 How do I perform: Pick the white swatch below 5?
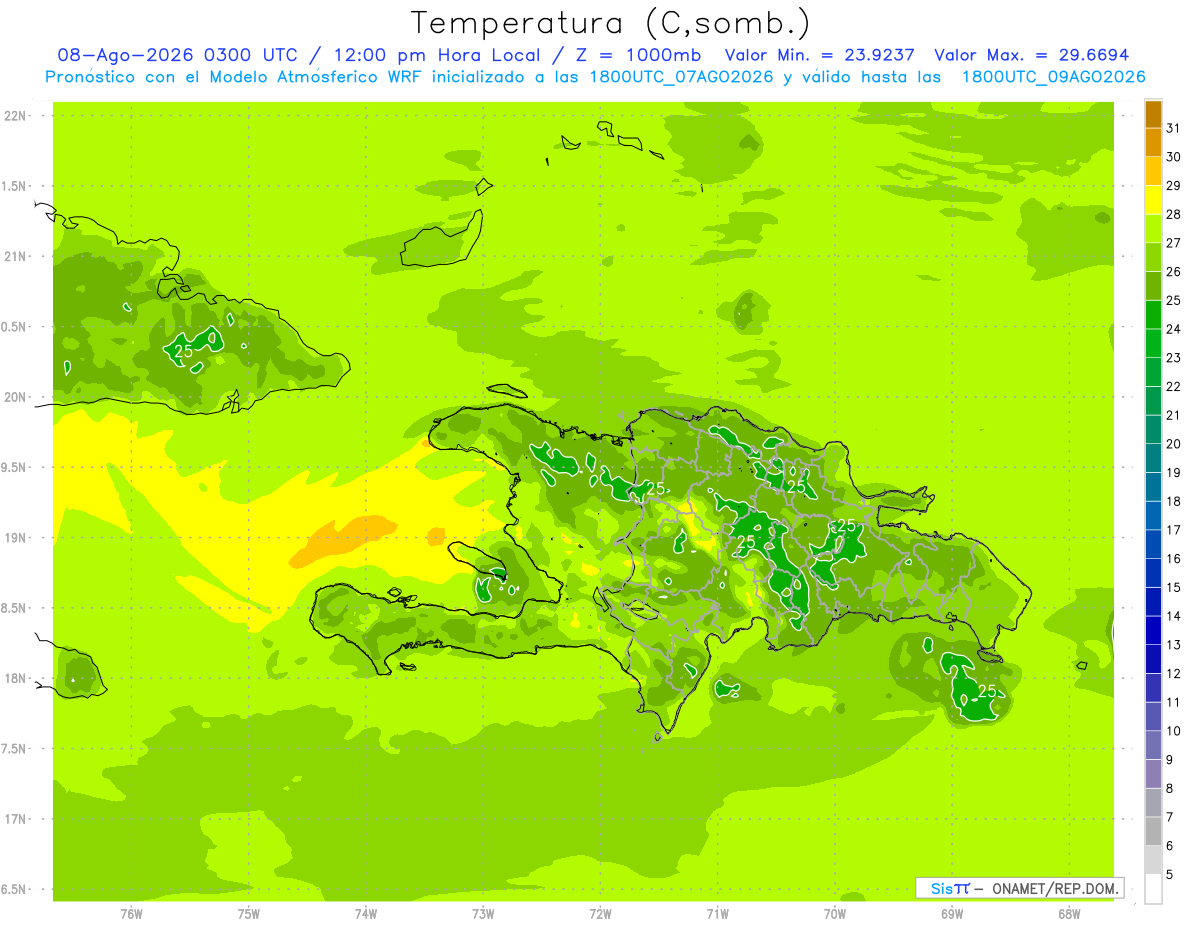[1153, 888]
